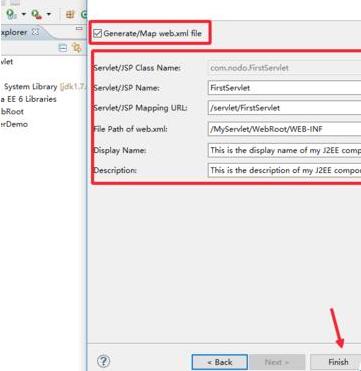The height and width of the screenshot is (371, 361).
Task: Collapse All in the explorer panel
Action: 63,48
